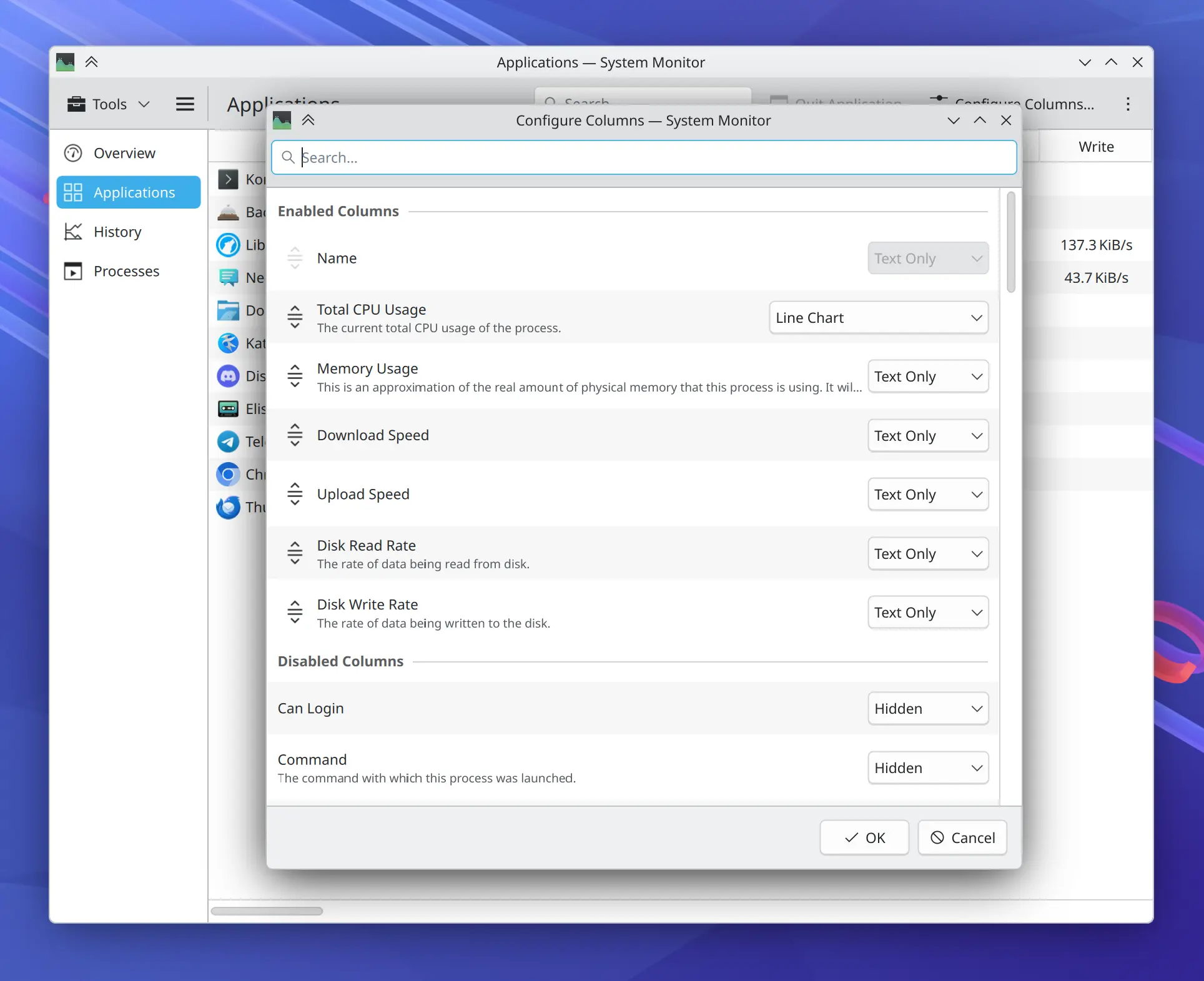Confirm changes with the OK button

tap(864, 837)
